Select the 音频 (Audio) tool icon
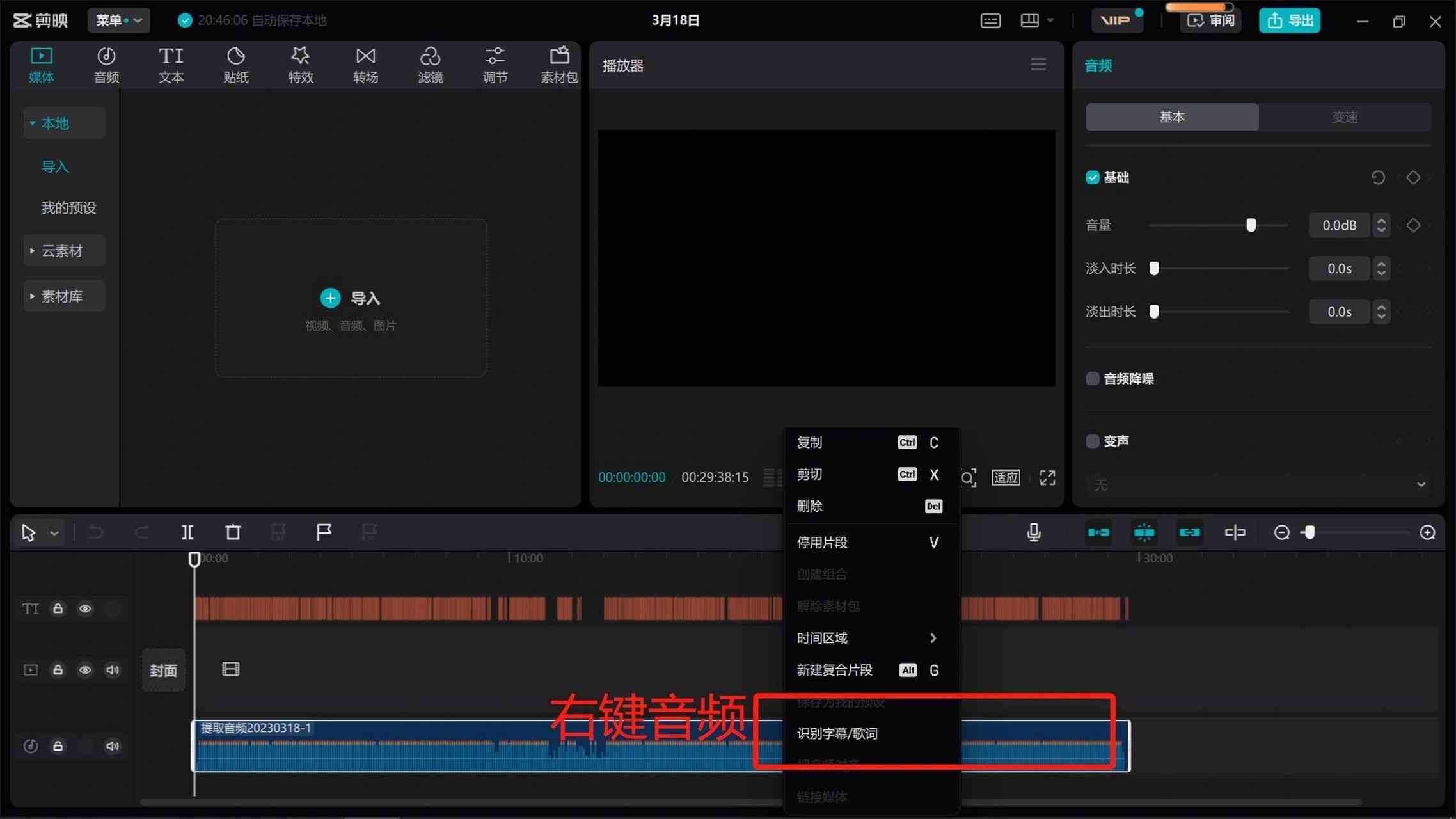This screenshot has width=1456, height=819. (x=106, y=65)
